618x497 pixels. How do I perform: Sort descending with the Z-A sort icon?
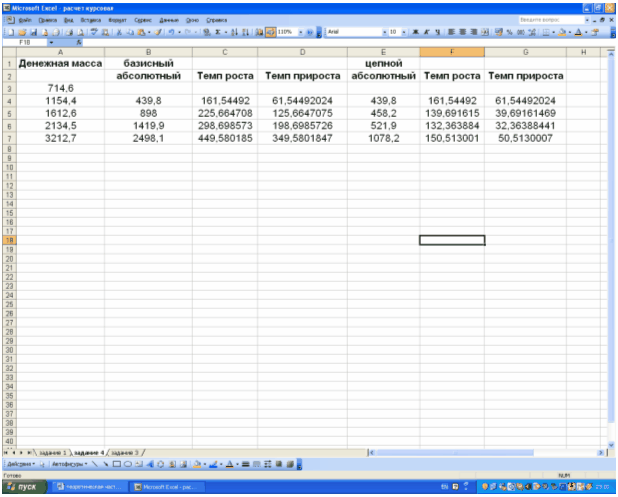(245, 32)
